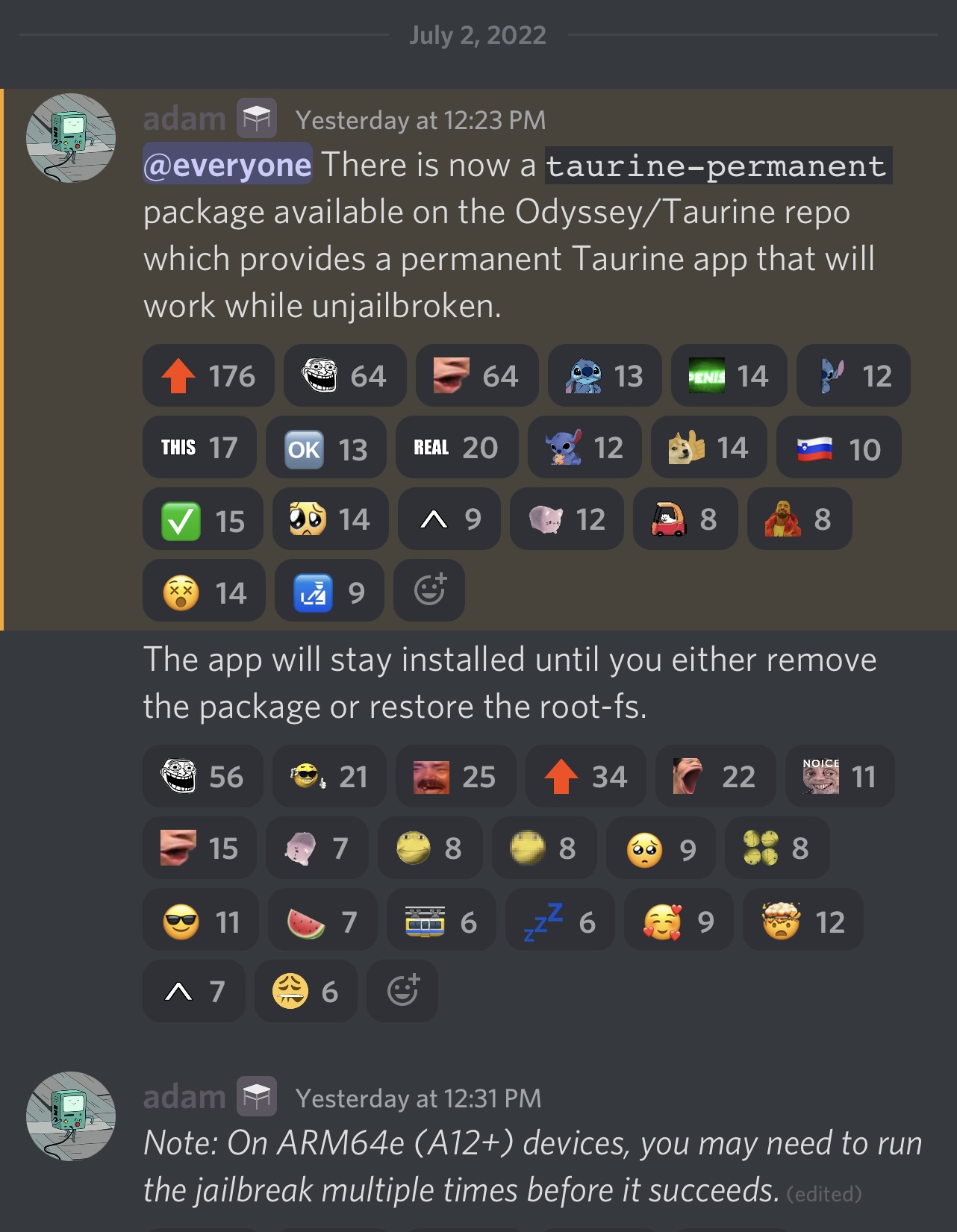Click the dizzy face reaction showing 14
Screen dimensions: 957x1232
(204, 592)
